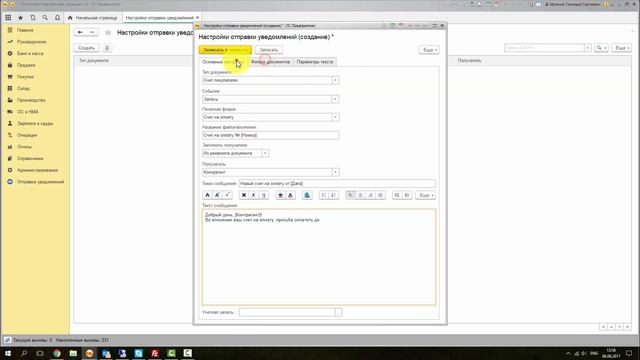
Task: Increase font size in message editor
Action: click(x=218, y=195)
